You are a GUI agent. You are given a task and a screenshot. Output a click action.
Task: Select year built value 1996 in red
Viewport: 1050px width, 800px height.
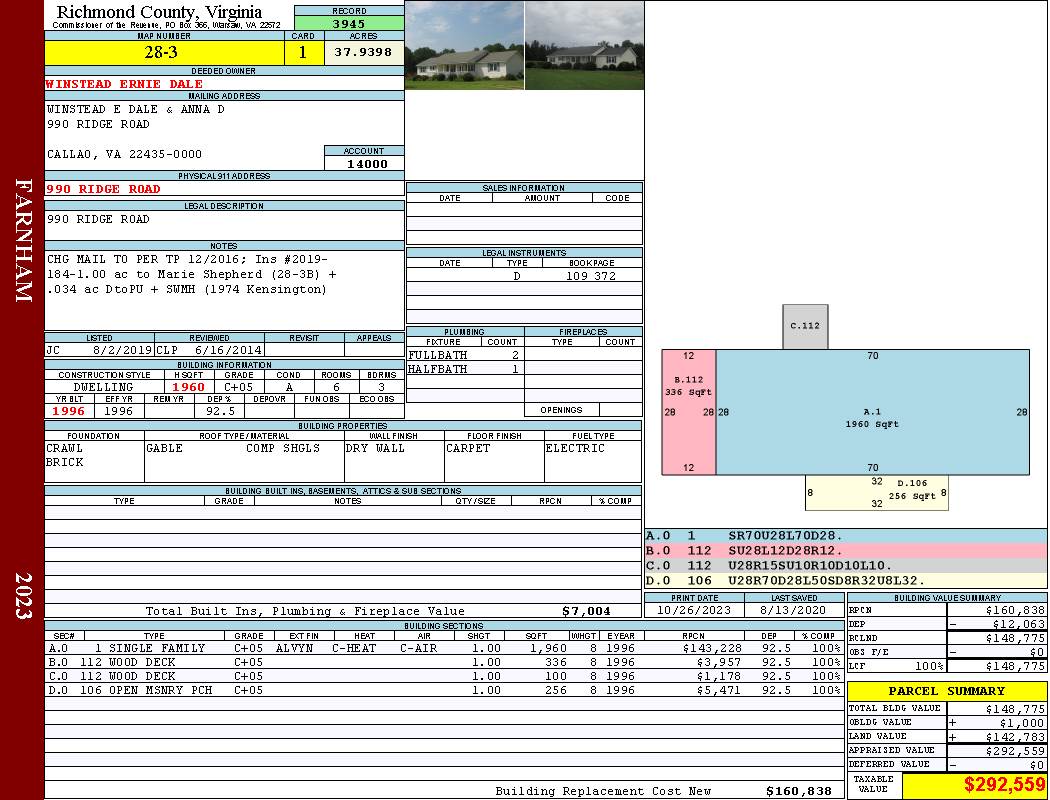click(x=69, y=411)
